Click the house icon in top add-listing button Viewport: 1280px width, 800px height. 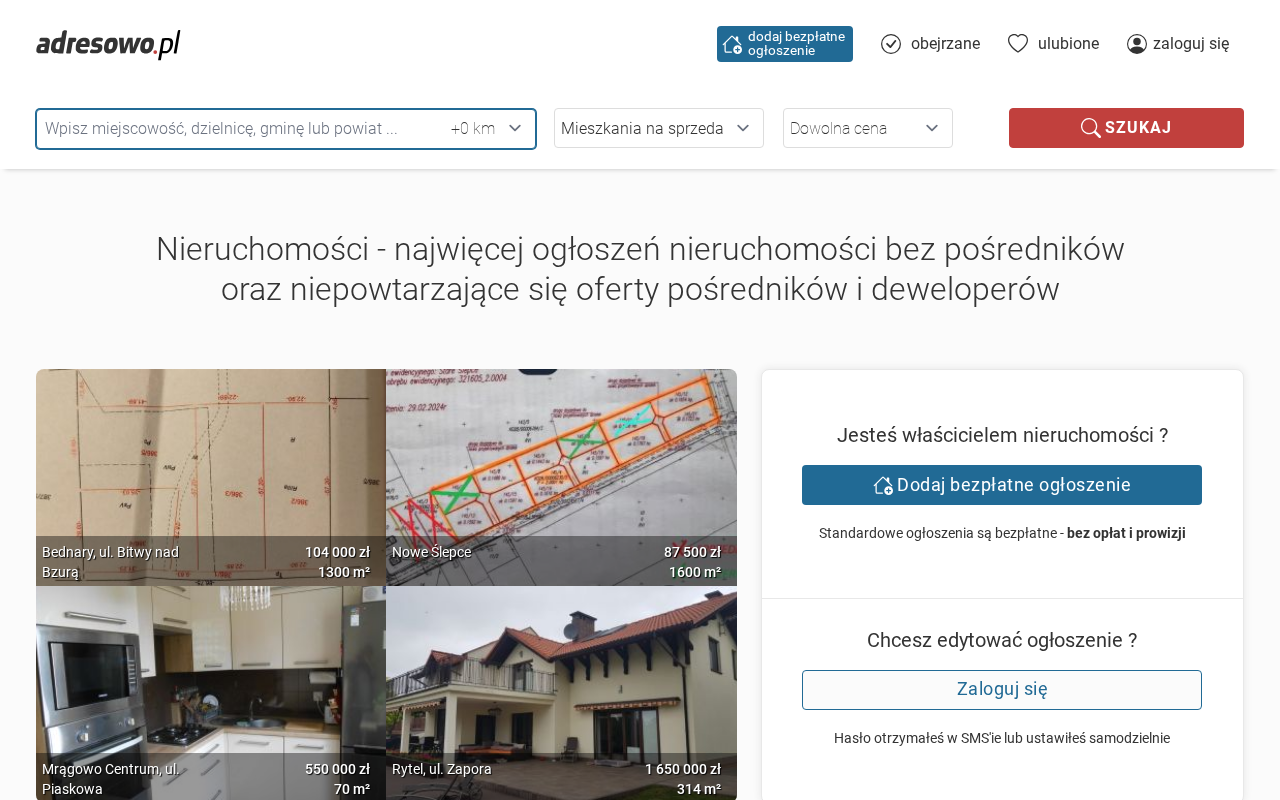(x=732, y=44)
